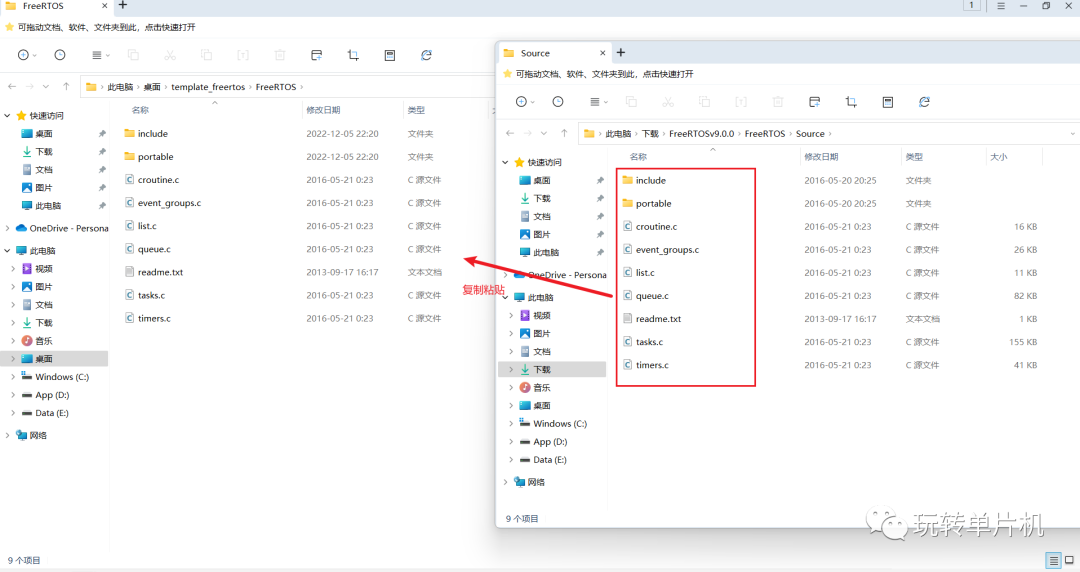Click the refresh icon in Source window toolbar

click(x=924, y=102)
